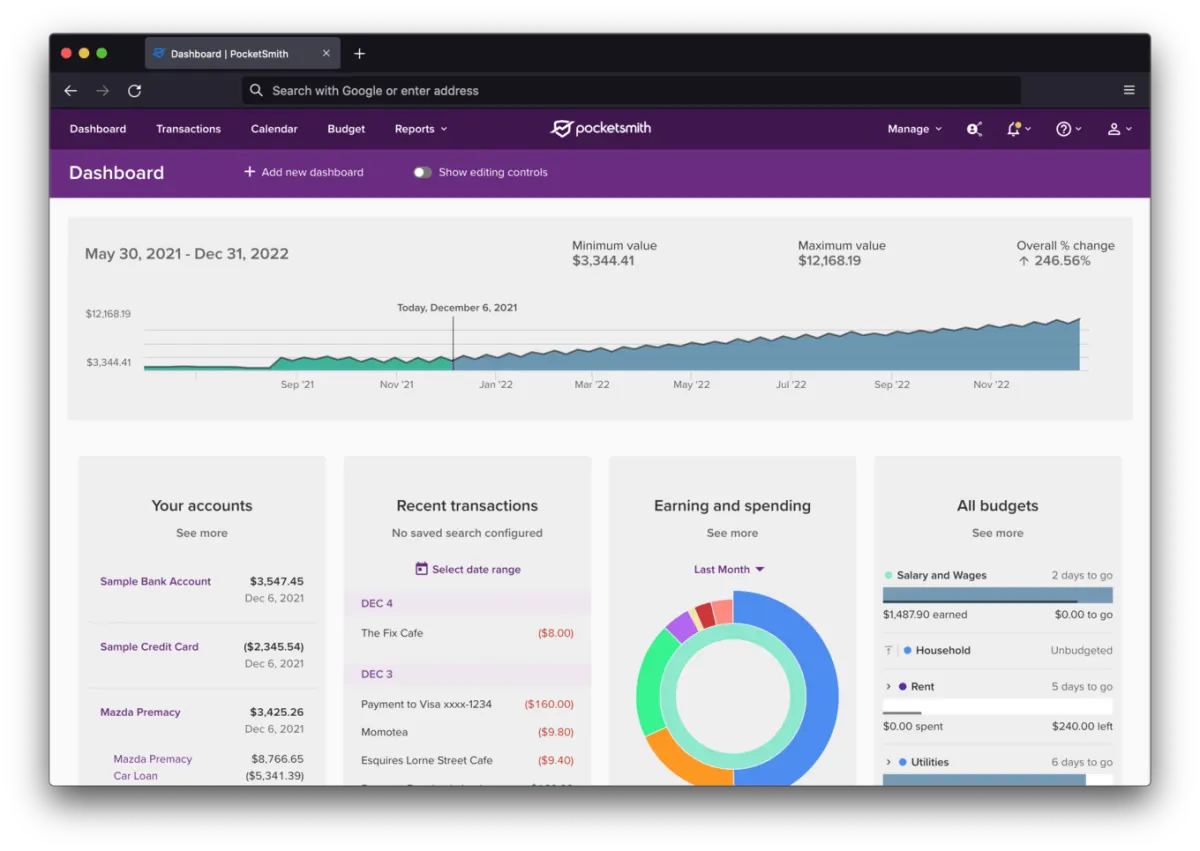Open the account feeds person icon
Viewport: 1200px width, 851px height.
[x=974, y=129]
